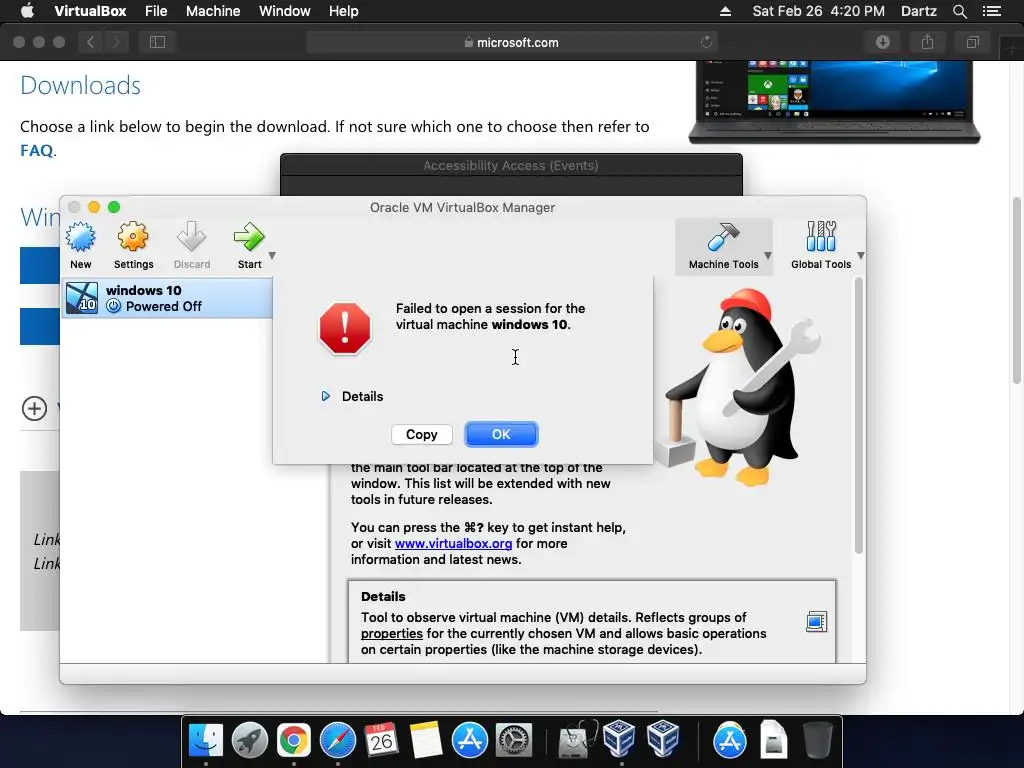Click the eject icon in the menu bar
Image resolution: width=1024 pixels, height=768 pixels.
[726, 11]
